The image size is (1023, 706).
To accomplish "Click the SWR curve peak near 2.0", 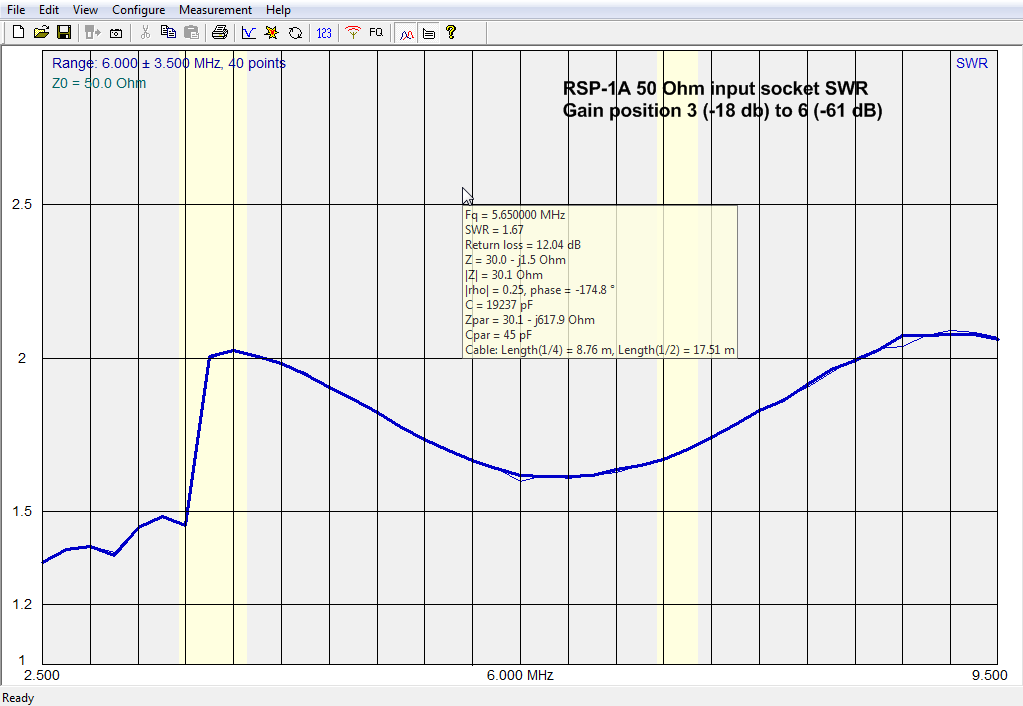I will (233, 351).
